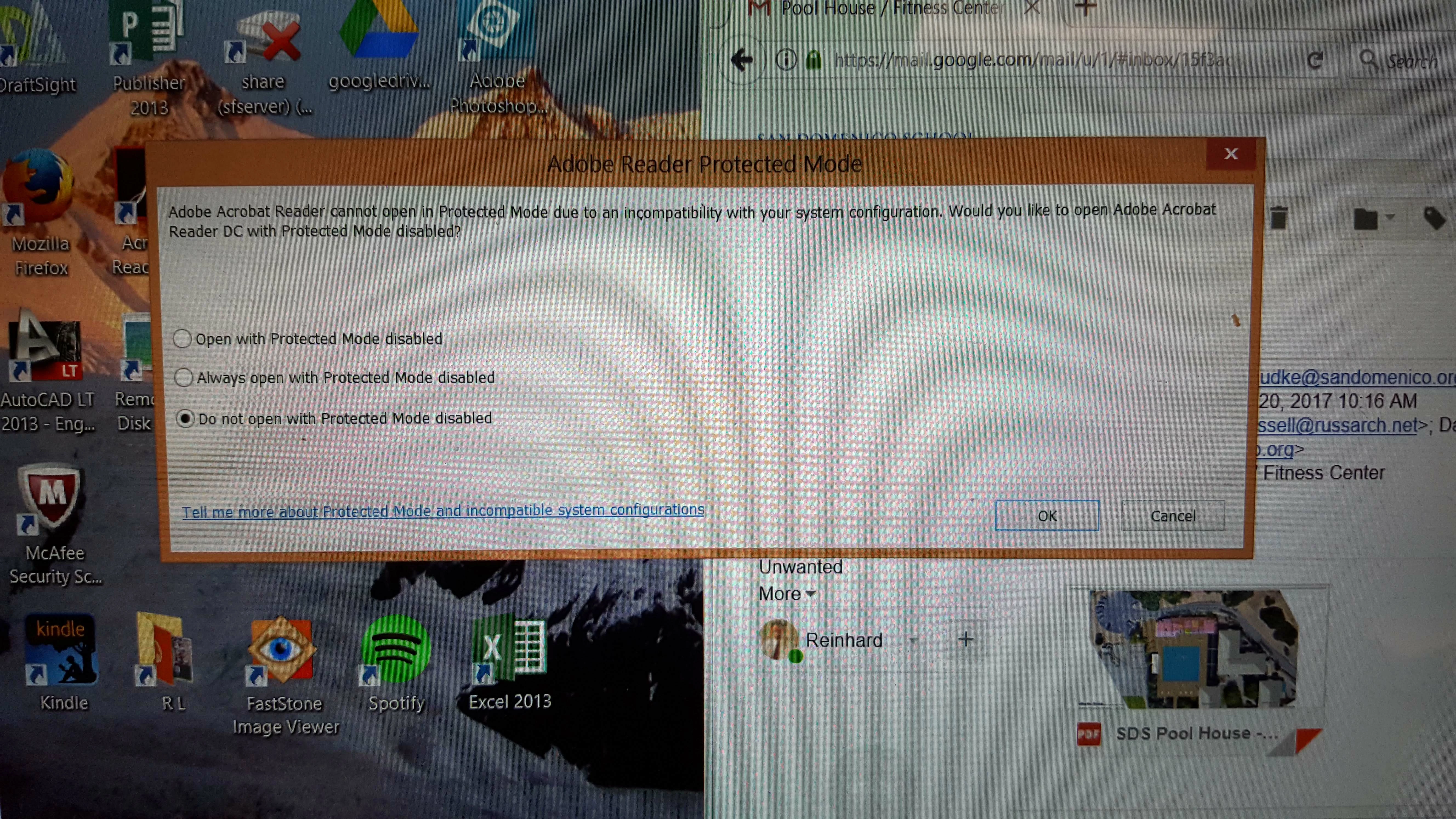
Task: Select Open with Protected Mode disabled
Action: 183,339
